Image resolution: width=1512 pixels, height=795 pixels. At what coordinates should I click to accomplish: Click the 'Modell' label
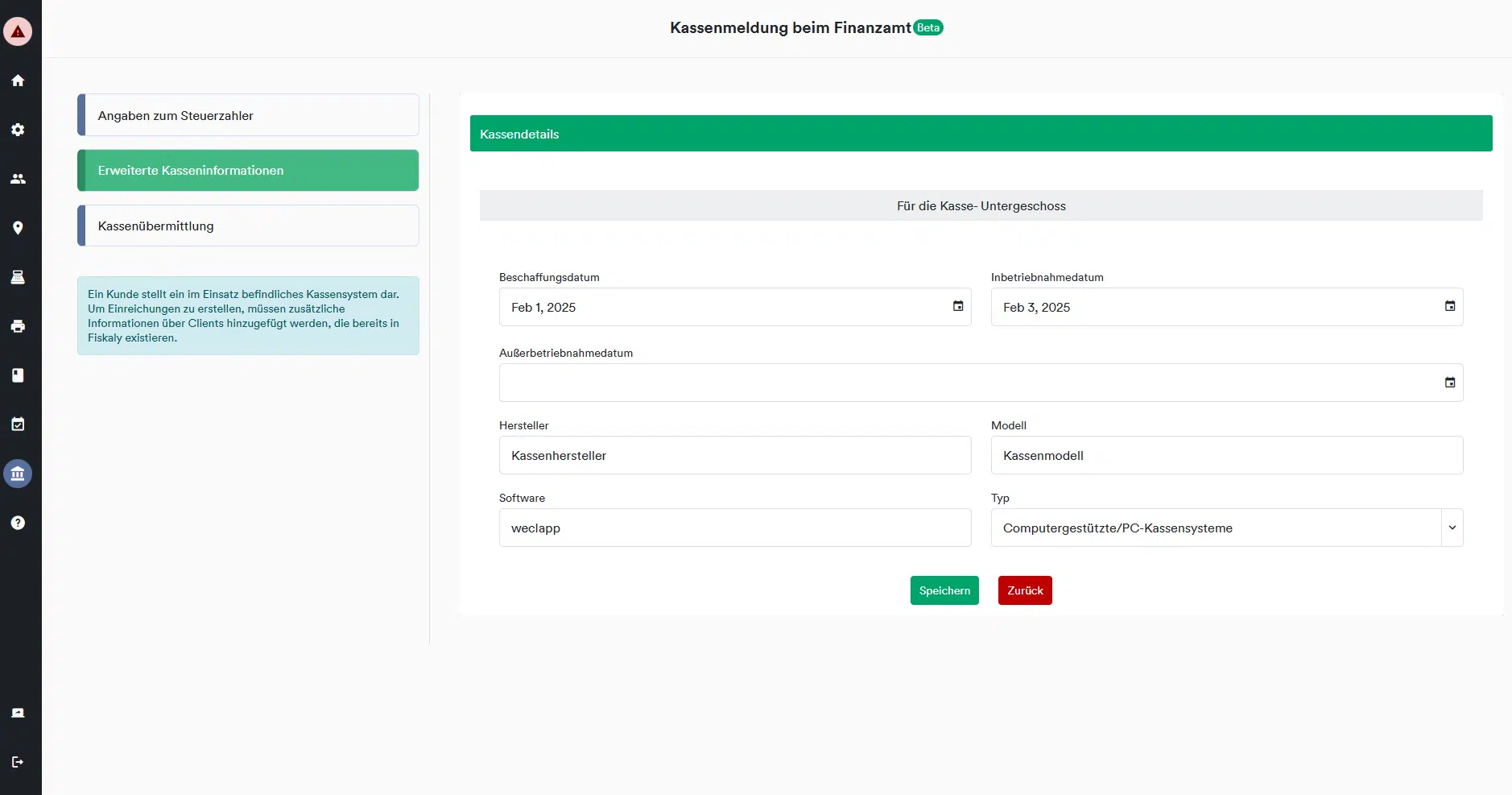(1008, 425)
